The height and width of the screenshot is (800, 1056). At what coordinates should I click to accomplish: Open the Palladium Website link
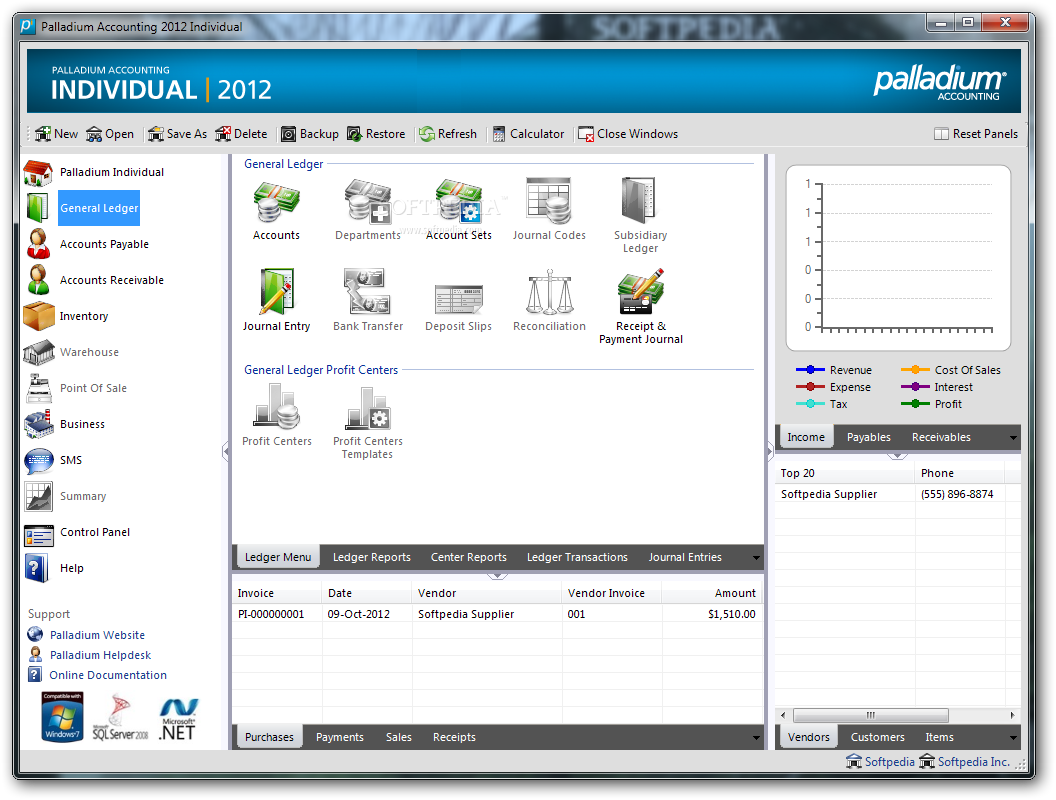coord(97,636)
